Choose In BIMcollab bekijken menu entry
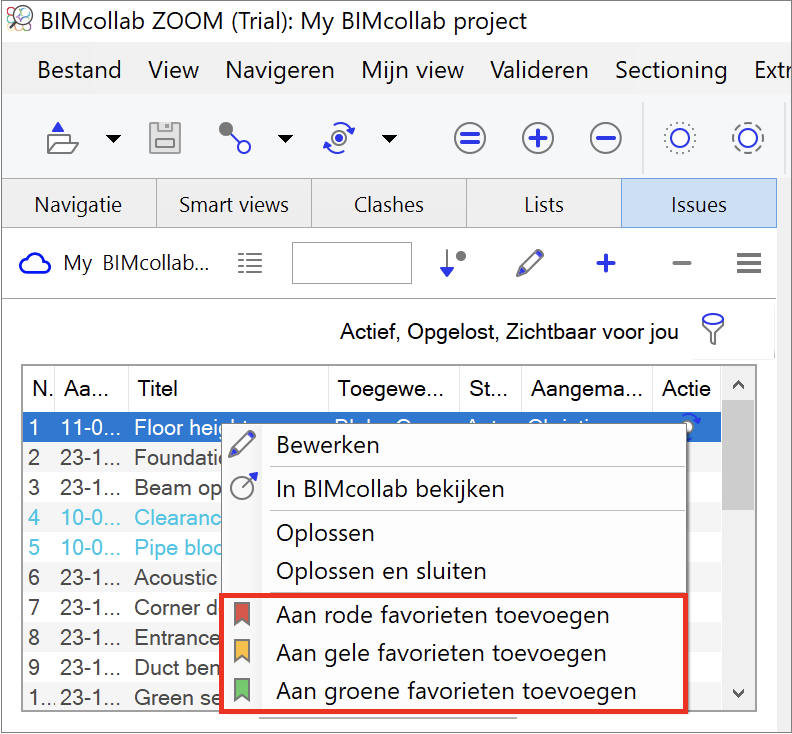The height and width of the screenshot is (734, 792). pyautogui.click(x=454, y=489)
